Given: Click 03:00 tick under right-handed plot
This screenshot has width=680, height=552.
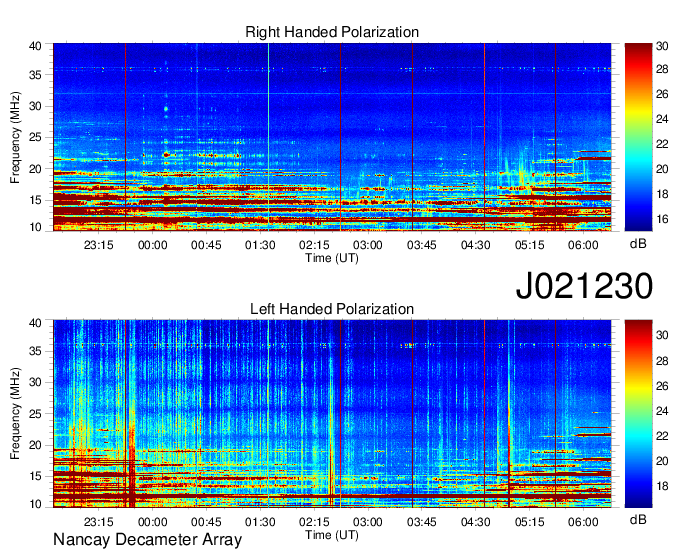Looking at the screenshot, I should [x=368, y=245].
